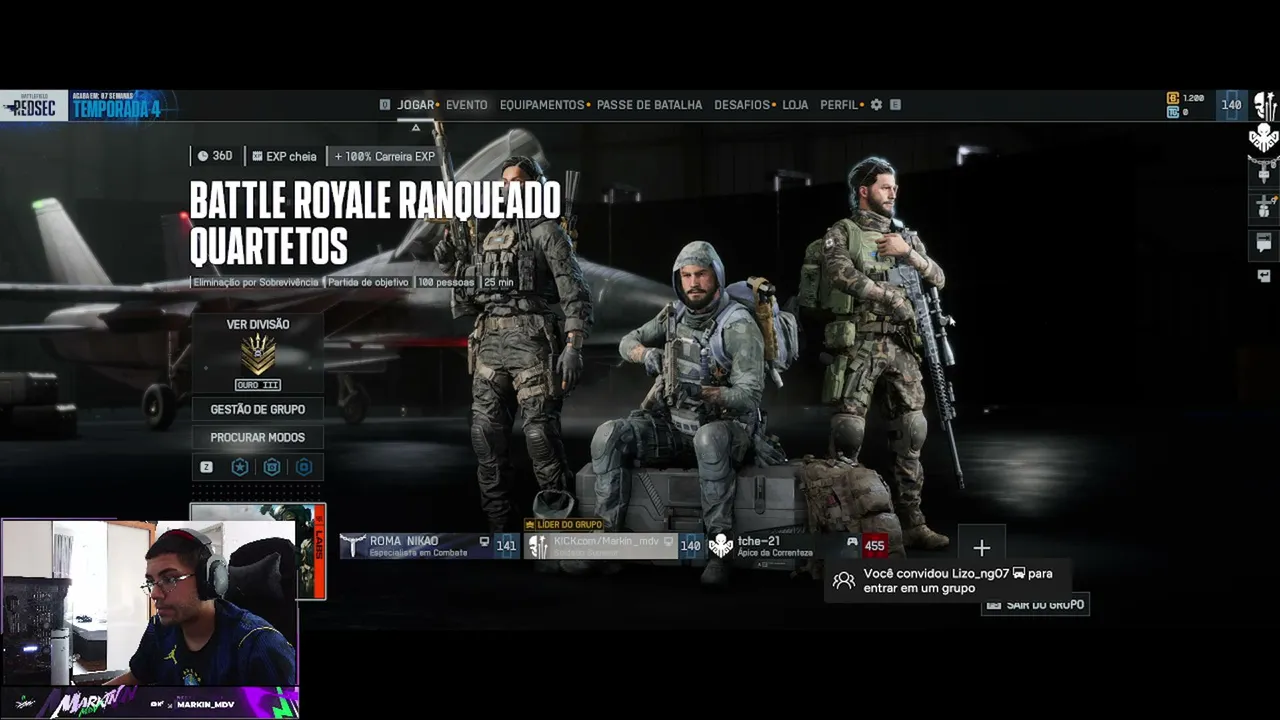Select KICK.com/Markin_mdv squad leader card

click(614, 546)
